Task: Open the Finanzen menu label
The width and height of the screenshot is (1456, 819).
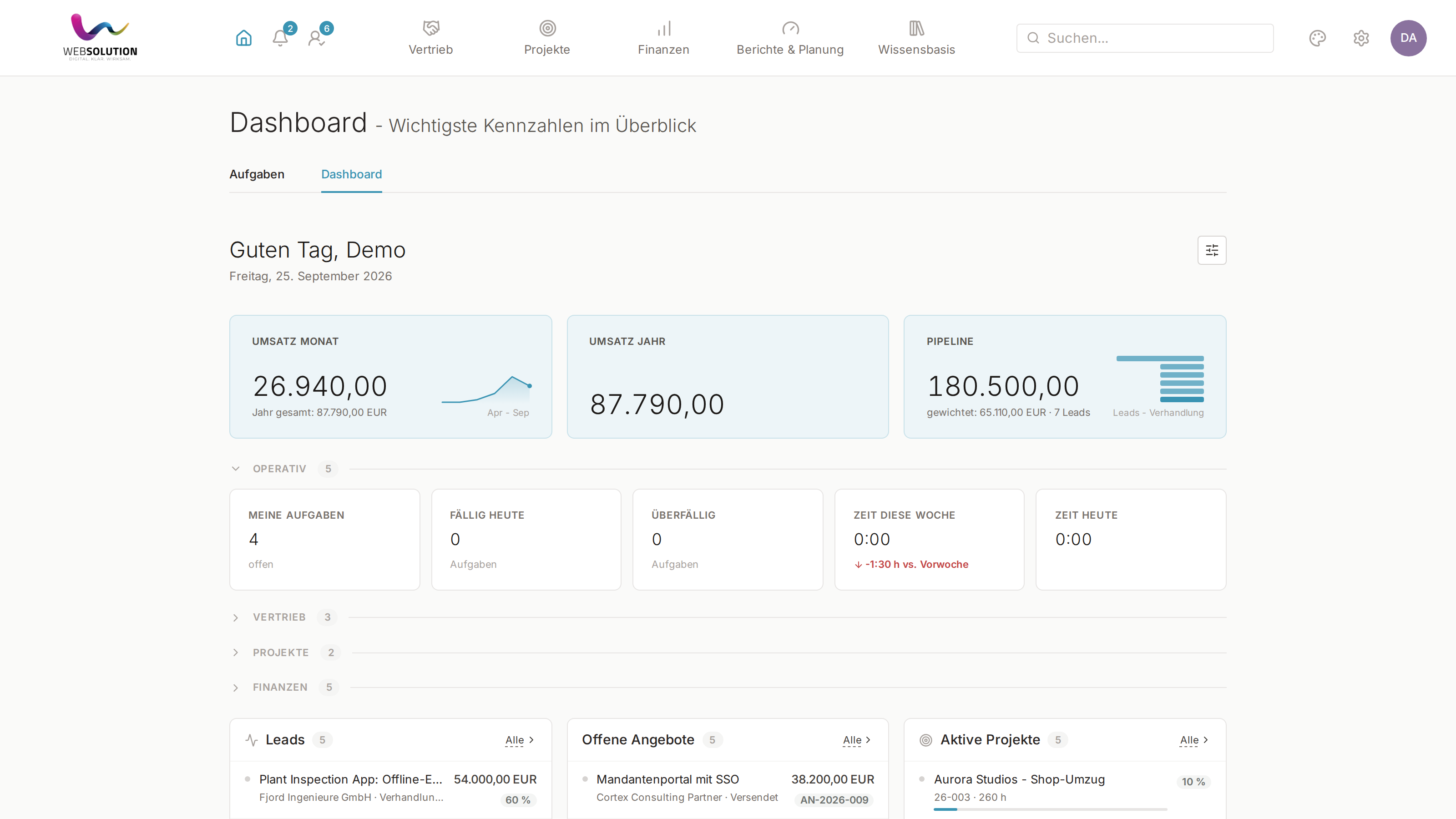Action: tap(663, 50)
